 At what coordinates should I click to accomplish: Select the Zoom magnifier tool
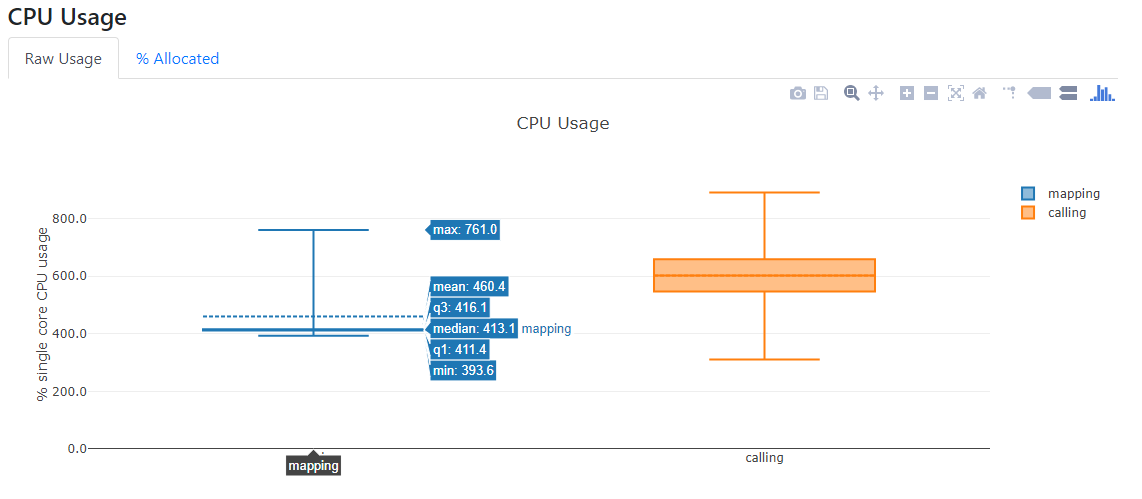pyautogui.click(x=852, y=93)
